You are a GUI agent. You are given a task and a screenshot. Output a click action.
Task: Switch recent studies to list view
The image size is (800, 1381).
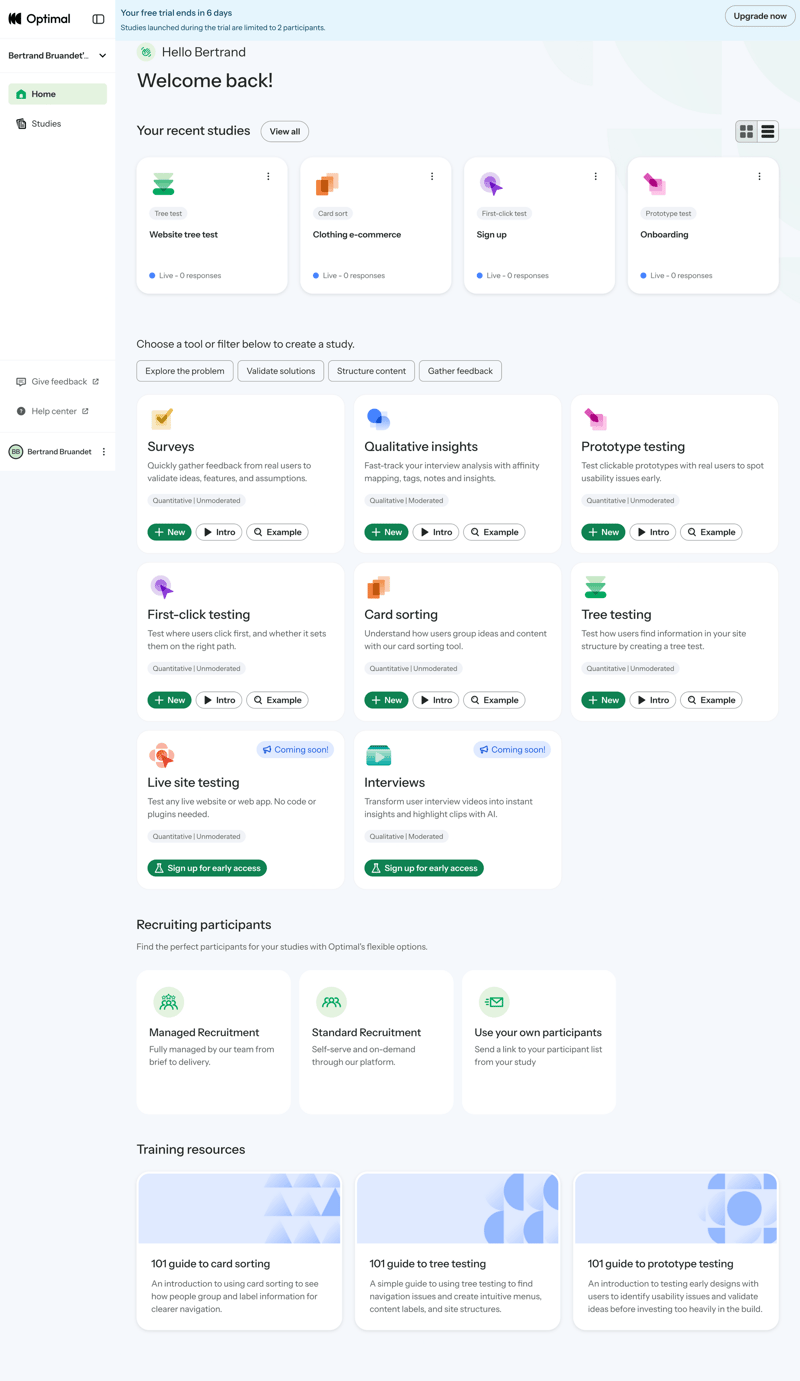point(768,132)
